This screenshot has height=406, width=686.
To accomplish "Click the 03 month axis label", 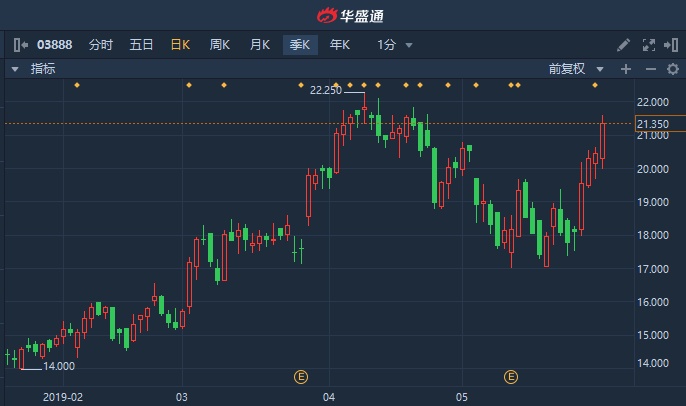I will [182, 397].
